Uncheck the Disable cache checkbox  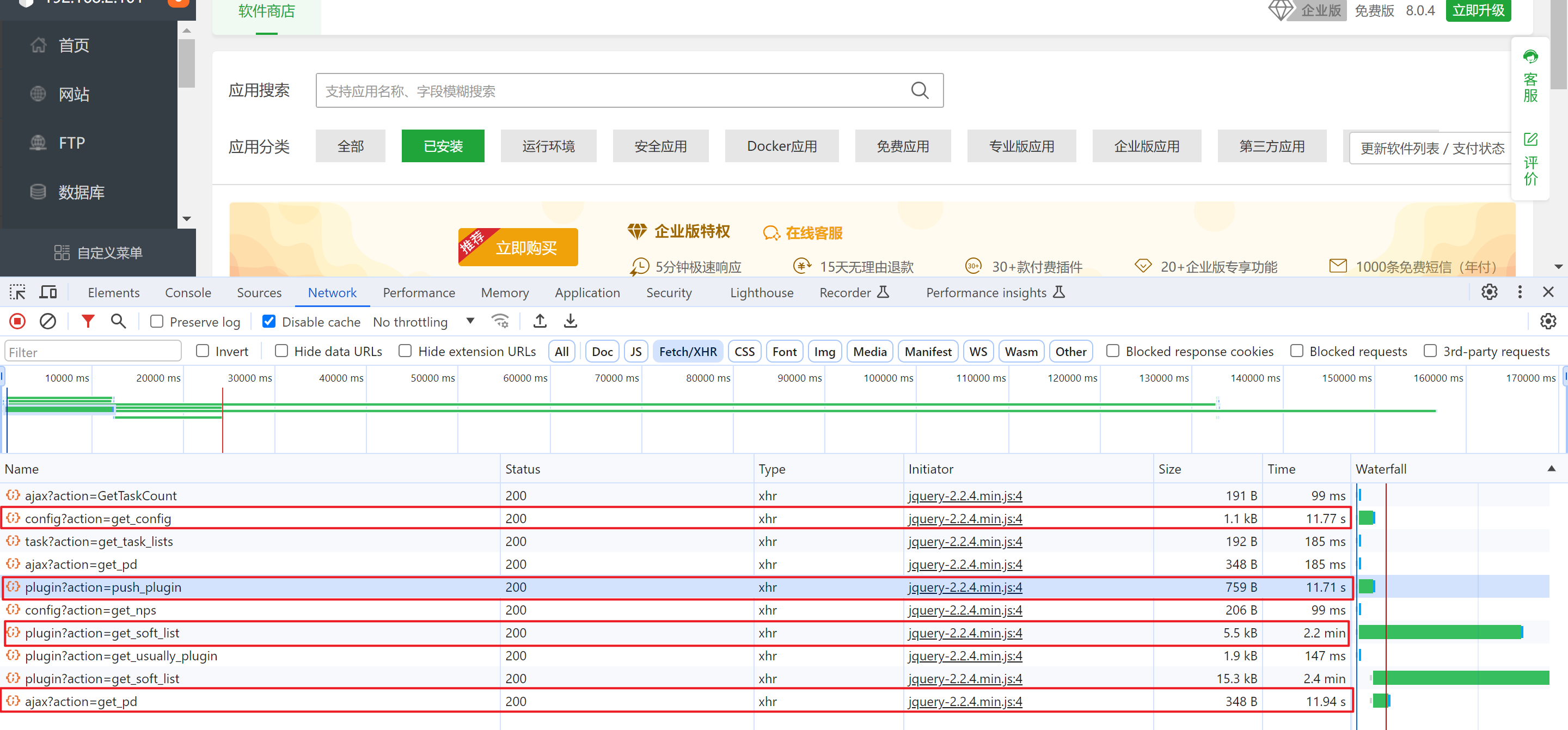268,321
